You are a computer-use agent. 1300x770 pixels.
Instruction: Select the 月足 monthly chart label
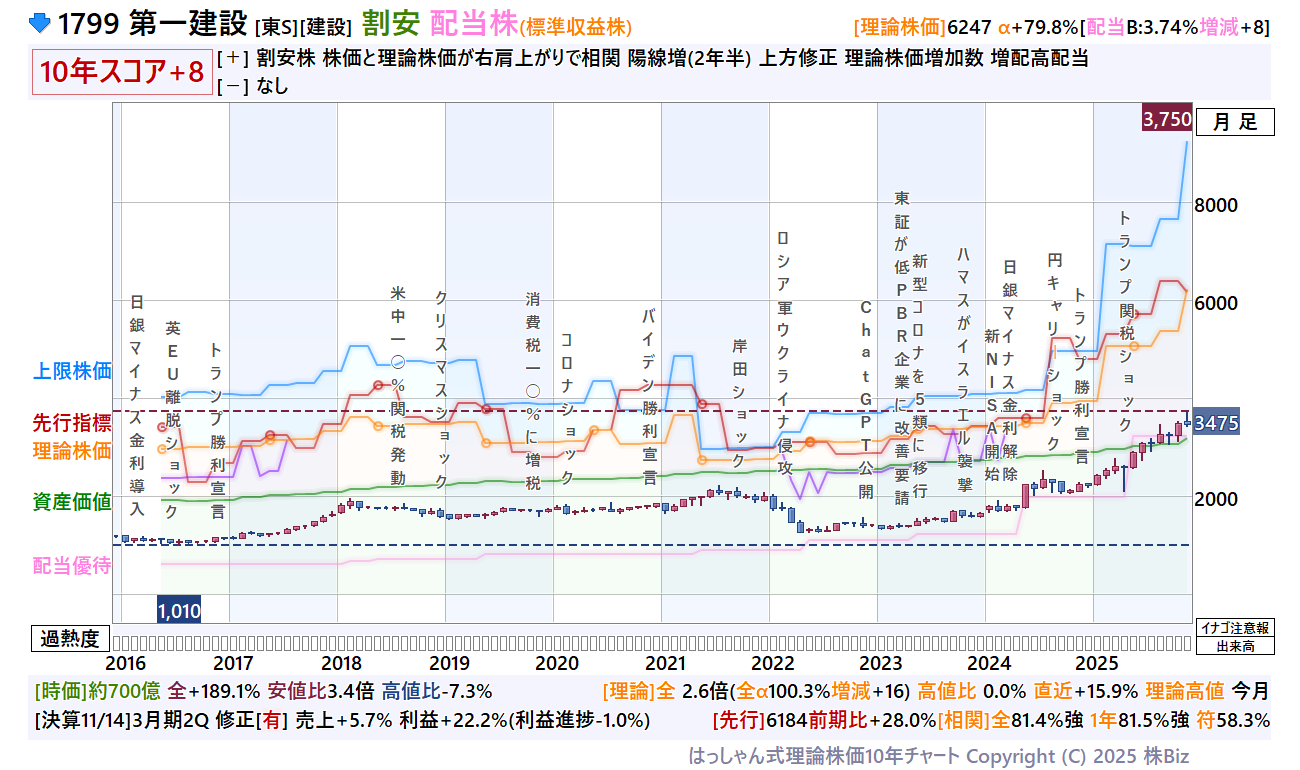1234,122
